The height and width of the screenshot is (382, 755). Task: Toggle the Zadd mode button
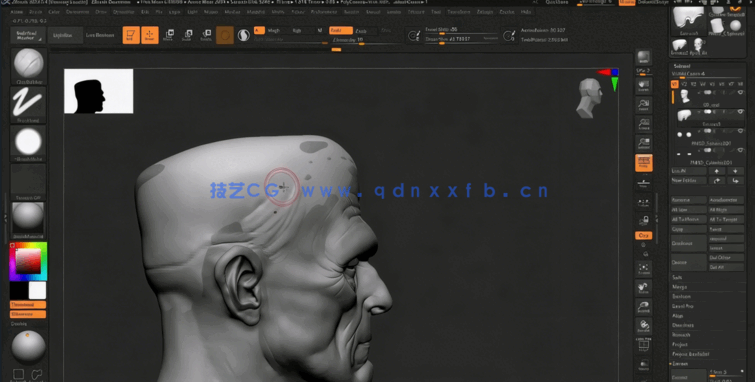341,30
